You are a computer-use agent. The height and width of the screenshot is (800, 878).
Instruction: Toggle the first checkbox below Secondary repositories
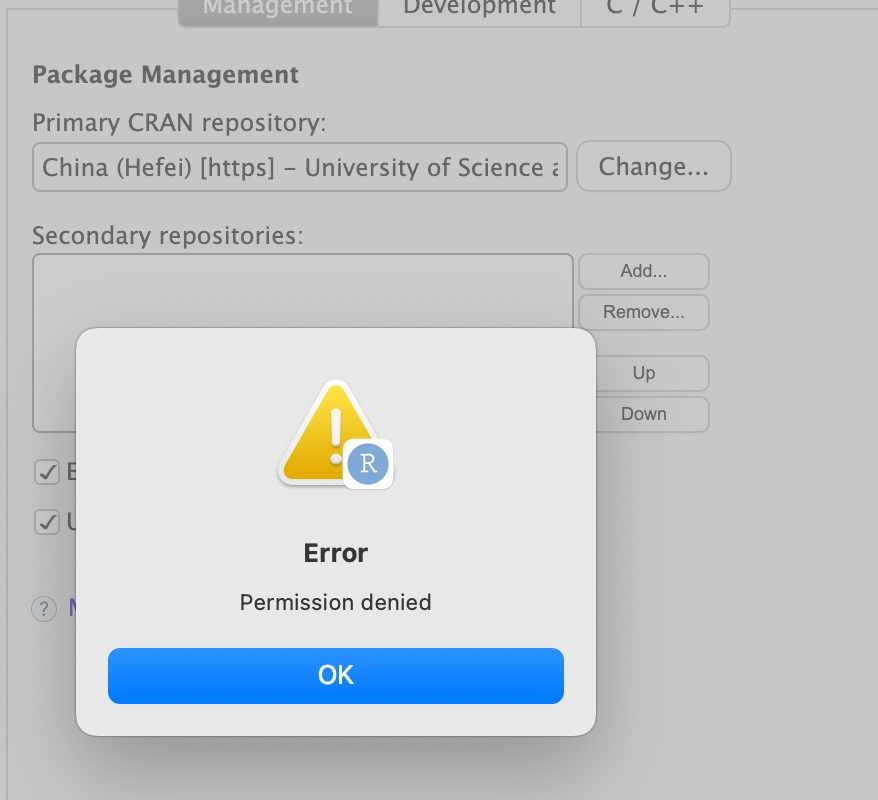pos(46,472)
